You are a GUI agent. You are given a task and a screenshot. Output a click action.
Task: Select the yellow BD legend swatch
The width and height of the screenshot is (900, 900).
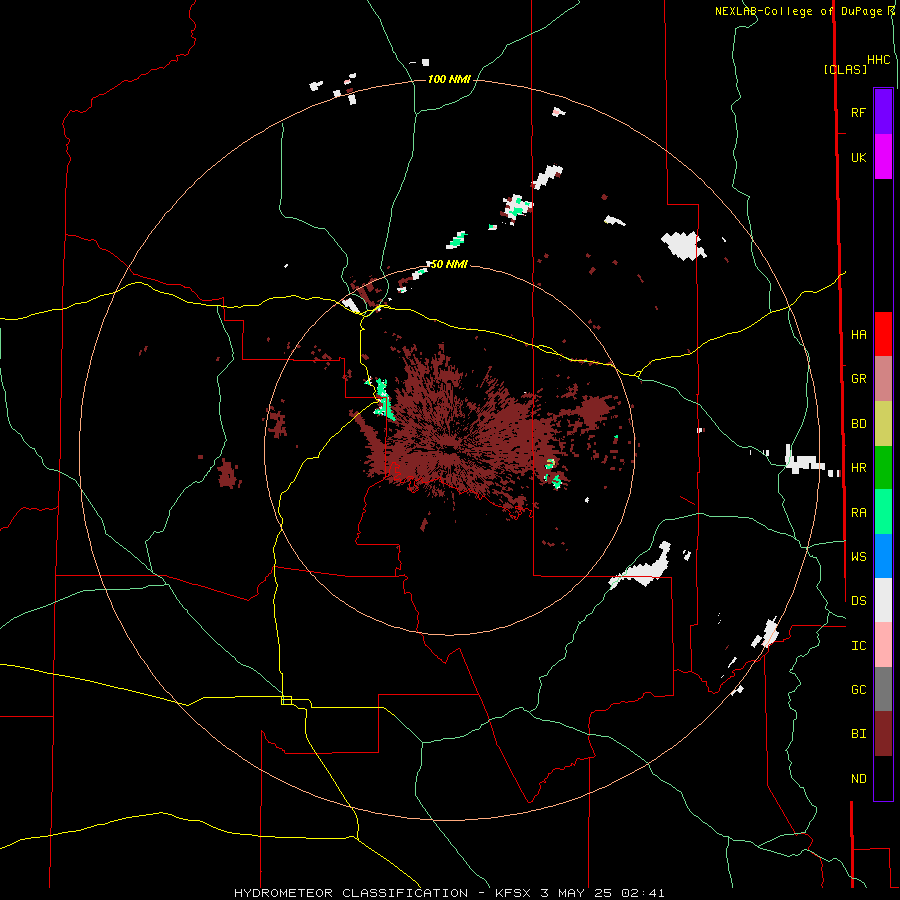click(x=883, y=424)
